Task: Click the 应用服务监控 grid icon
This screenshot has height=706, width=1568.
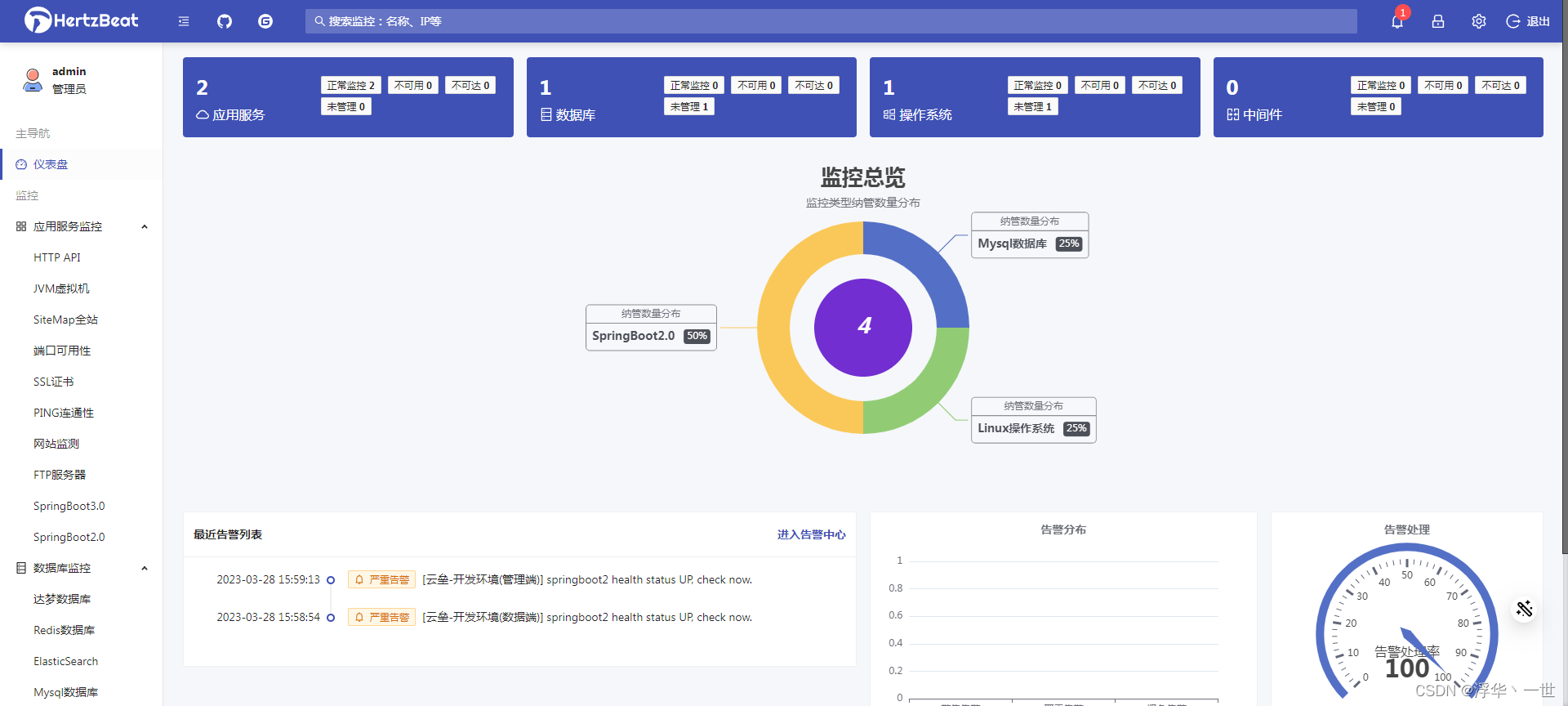Action: (x=21, y=226)
